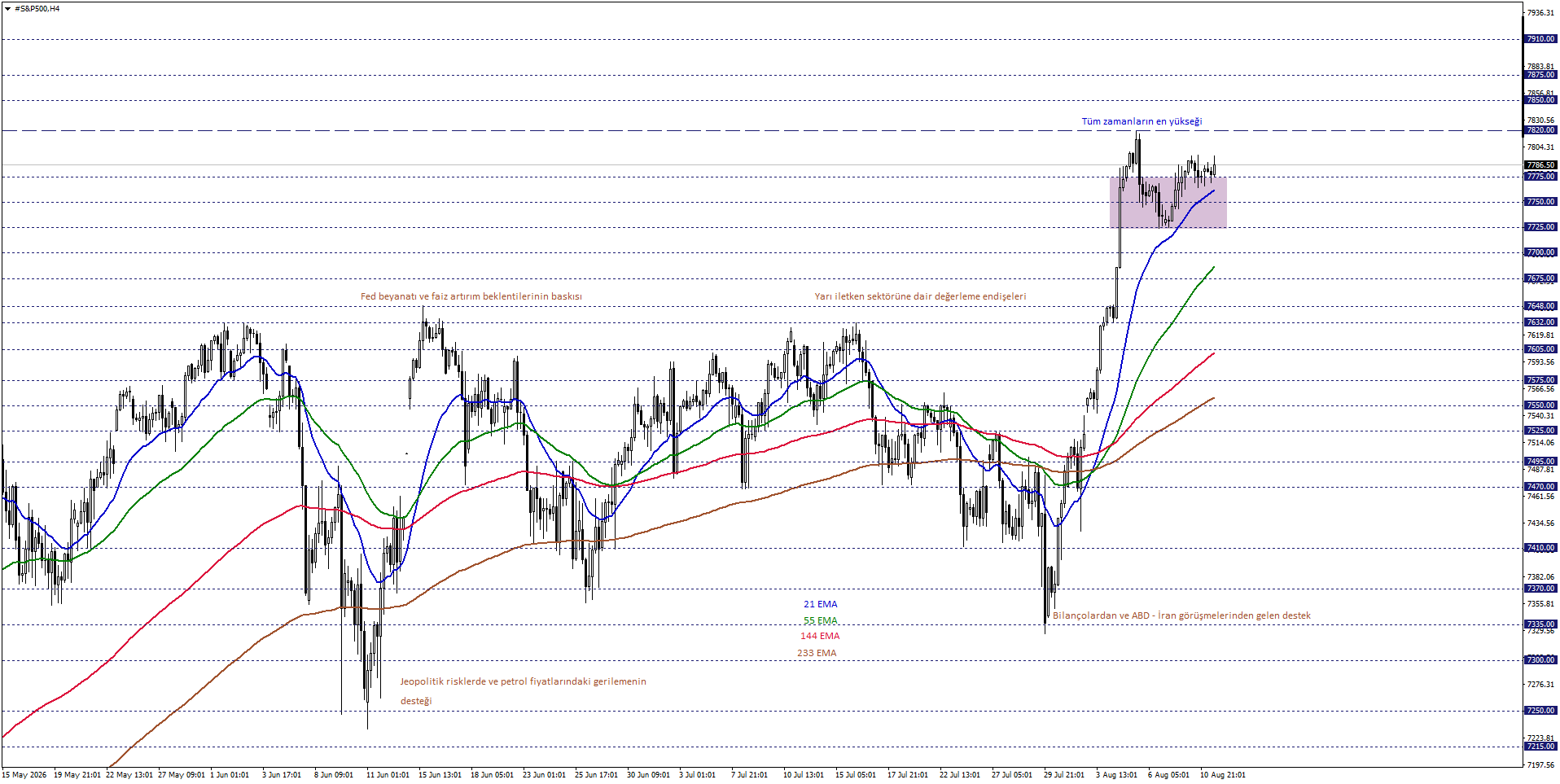Viewport: 1560px width, 784px height.
Task: Click the 7215.00 price level tag
Action: (x=1540, y=747)
